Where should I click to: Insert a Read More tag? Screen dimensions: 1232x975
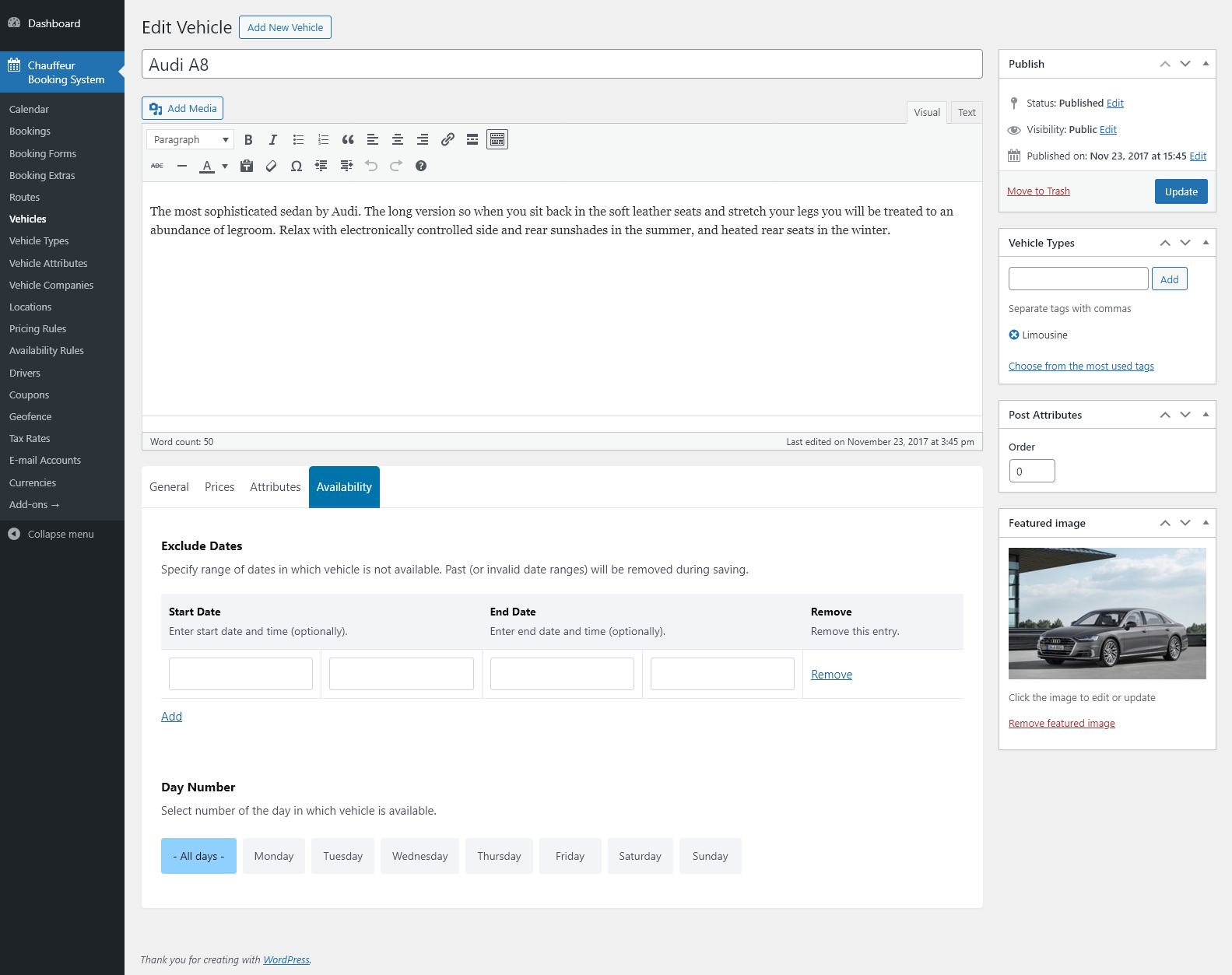click(x=472, y=139)
